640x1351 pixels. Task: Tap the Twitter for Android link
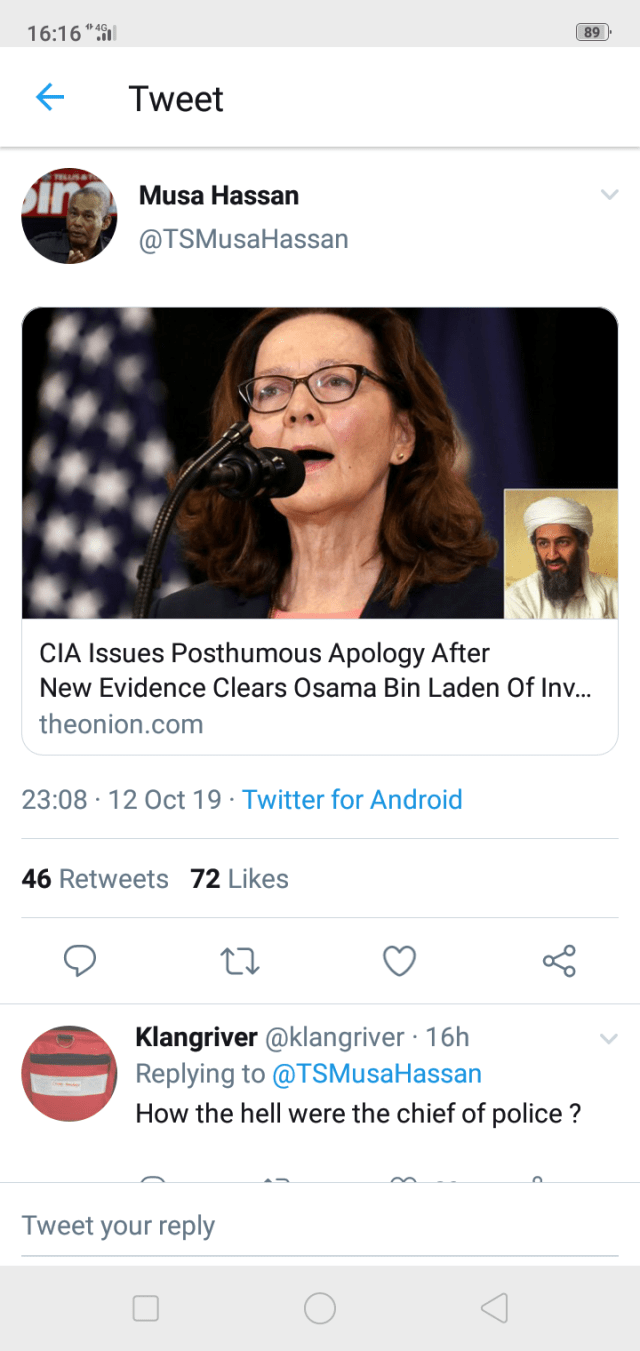pos(352,800)
